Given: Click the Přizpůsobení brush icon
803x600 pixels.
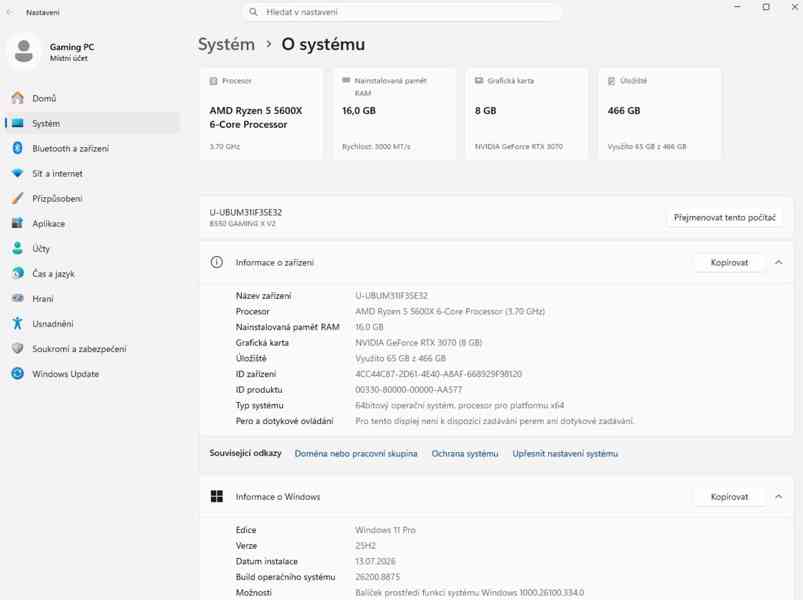Looking at the screenshot, I should 17,198.
